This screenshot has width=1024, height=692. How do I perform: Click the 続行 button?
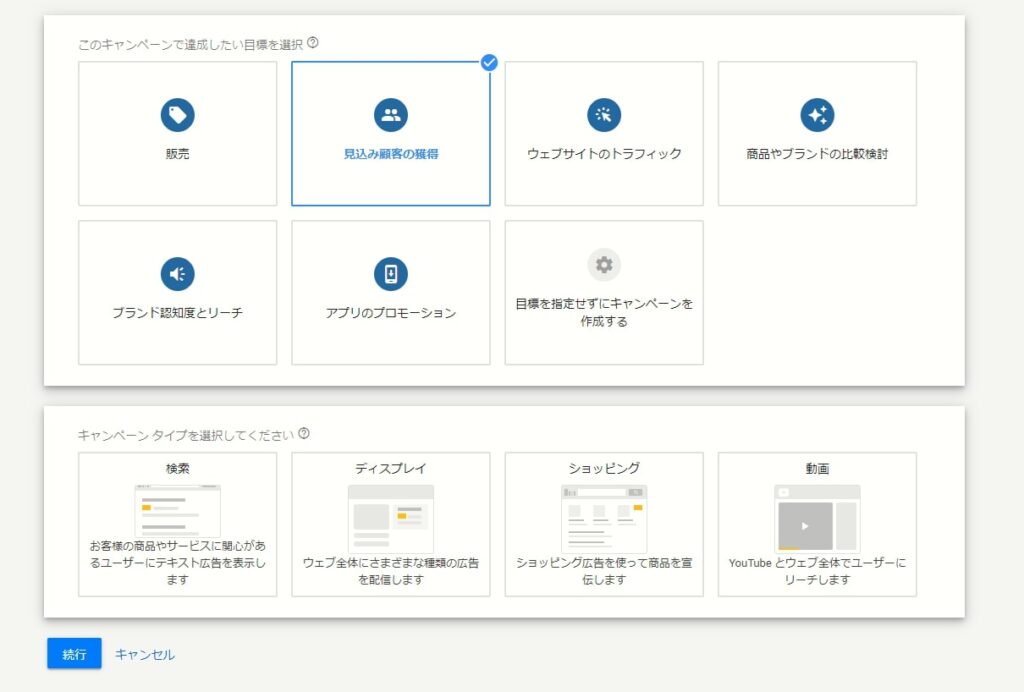(74, 653)
